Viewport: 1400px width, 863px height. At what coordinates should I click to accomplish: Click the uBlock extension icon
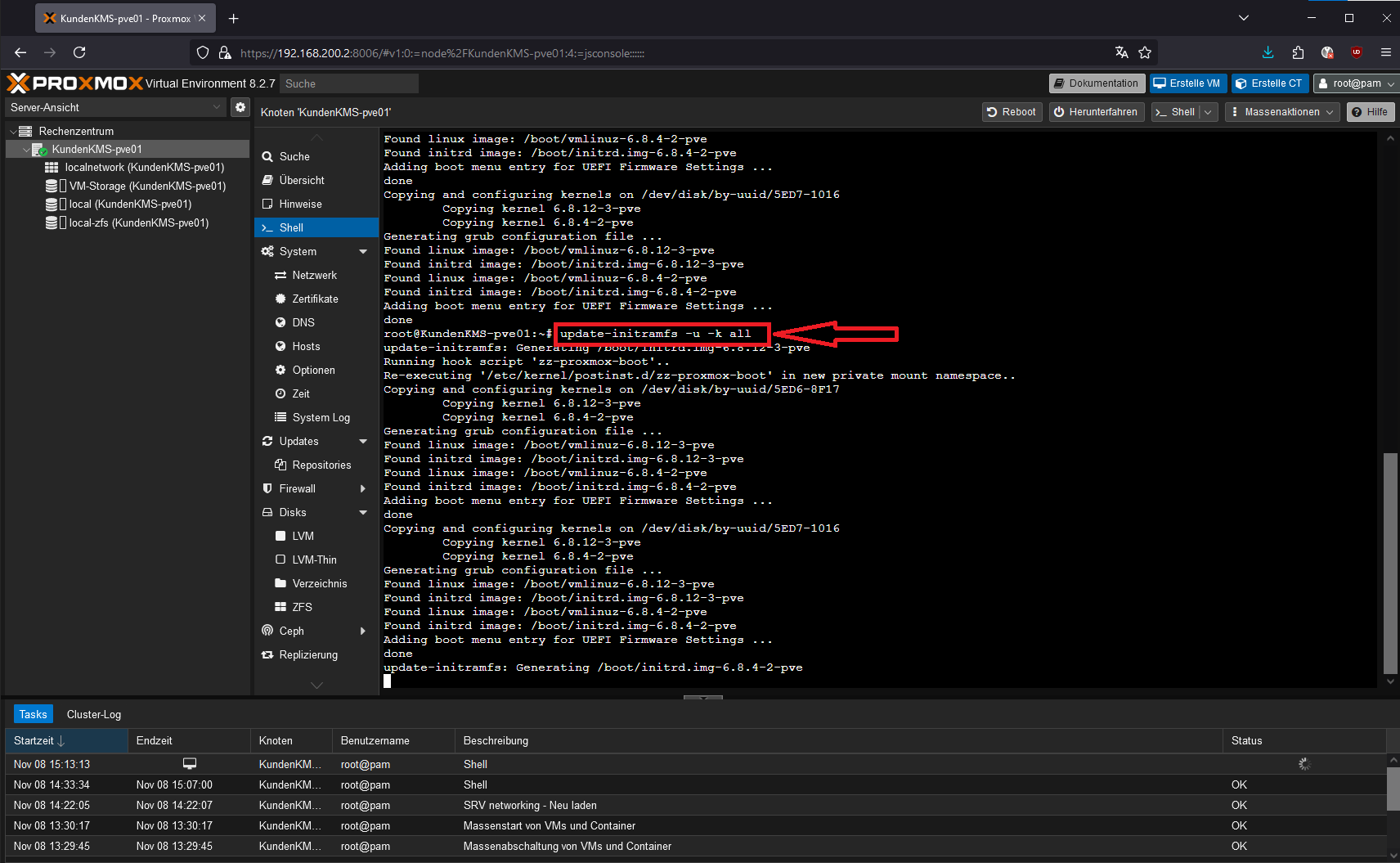point(1356,52)
